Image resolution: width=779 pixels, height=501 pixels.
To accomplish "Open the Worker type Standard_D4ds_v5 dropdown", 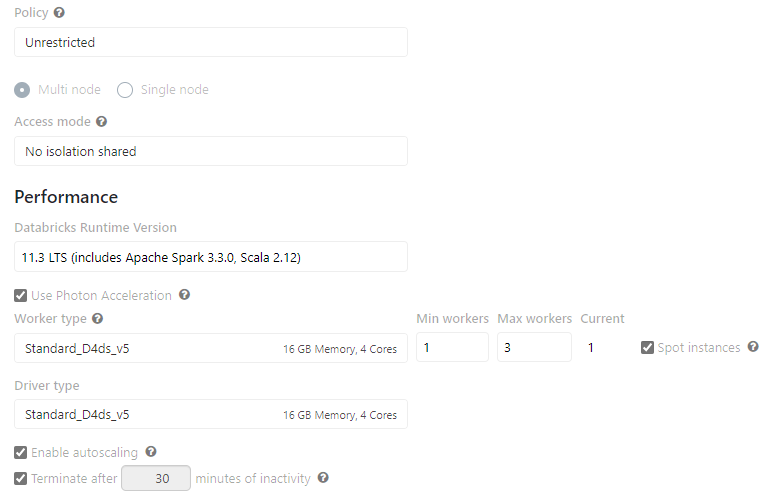I will click(x=210, y=348).
